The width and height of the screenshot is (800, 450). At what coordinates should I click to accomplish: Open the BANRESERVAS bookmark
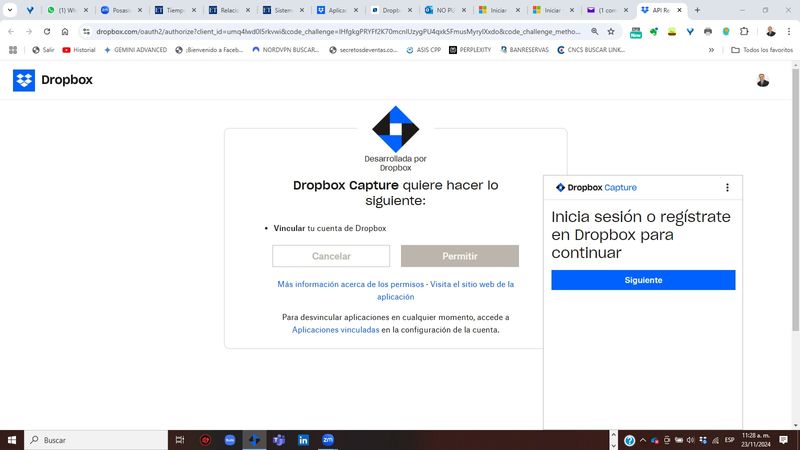(x=524, y=50)
